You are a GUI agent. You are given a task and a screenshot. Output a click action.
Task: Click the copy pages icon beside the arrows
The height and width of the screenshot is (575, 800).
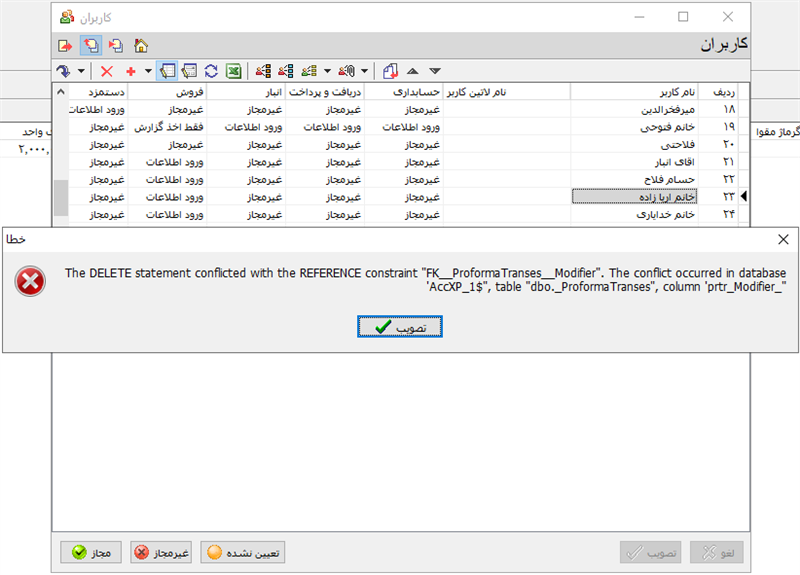390,71
